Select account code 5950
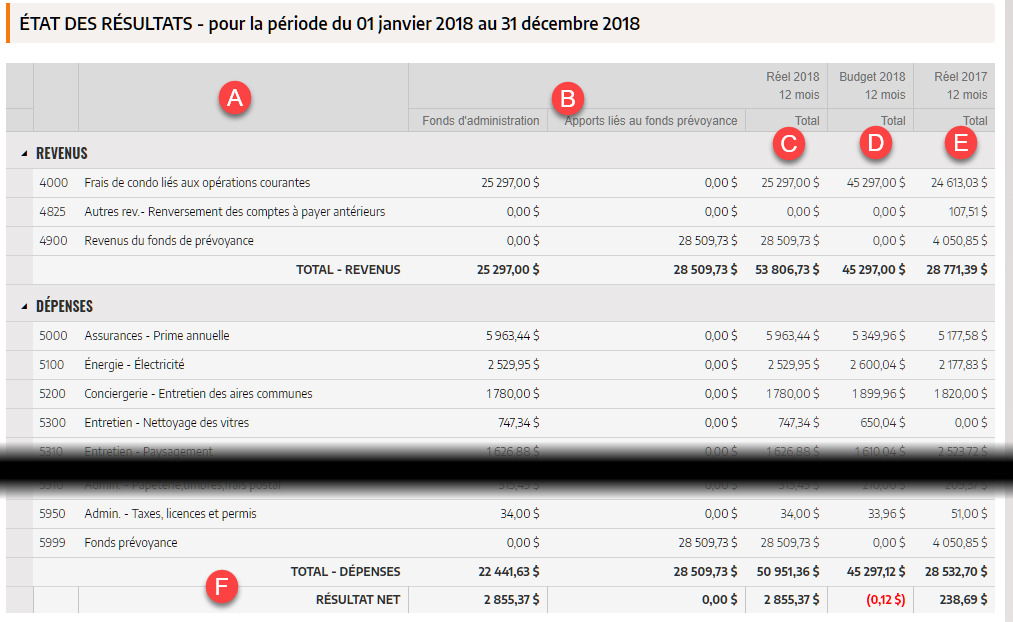Viewport: 1013px width, 622px height. (52, 514)
